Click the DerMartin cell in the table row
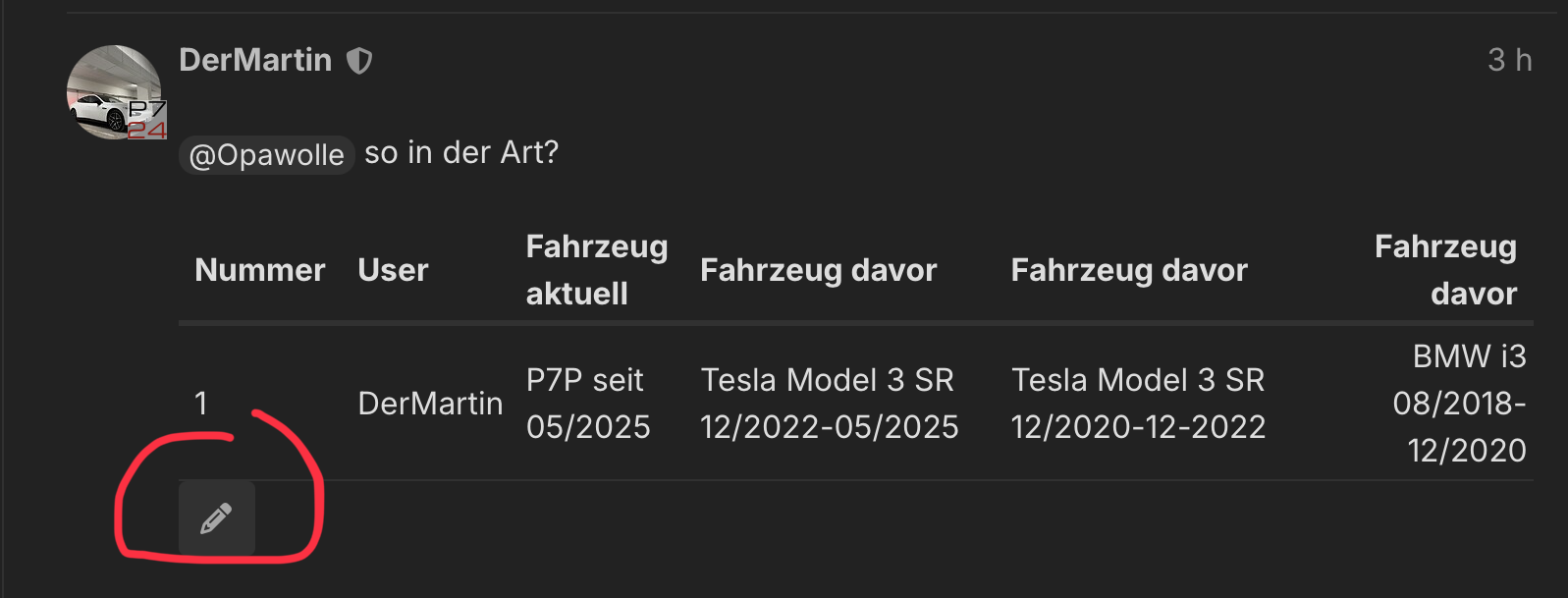The width and height of the screenshot is (1568, 598). coord(430,403)
